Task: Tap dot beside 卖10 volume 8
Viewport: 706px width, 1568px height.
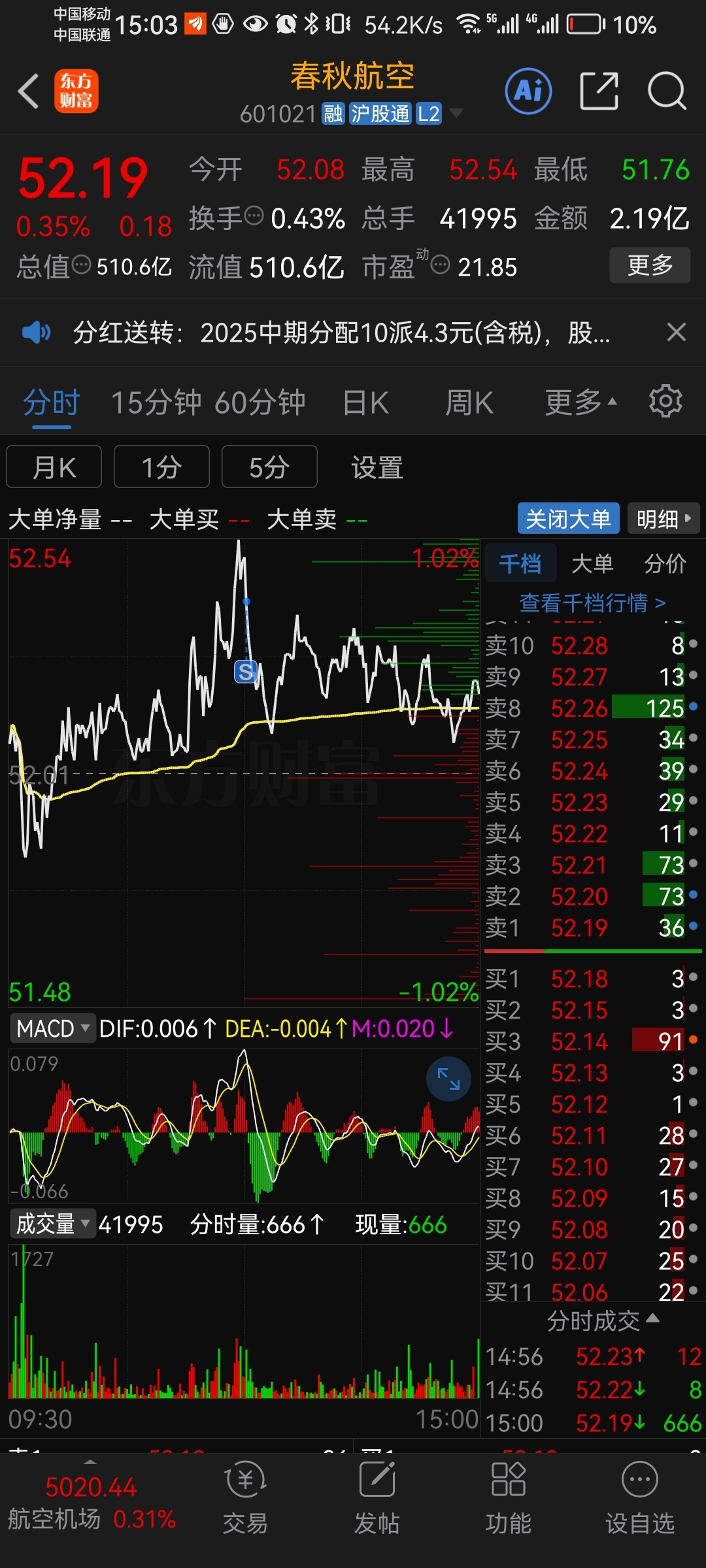Action: pos(693,644)
